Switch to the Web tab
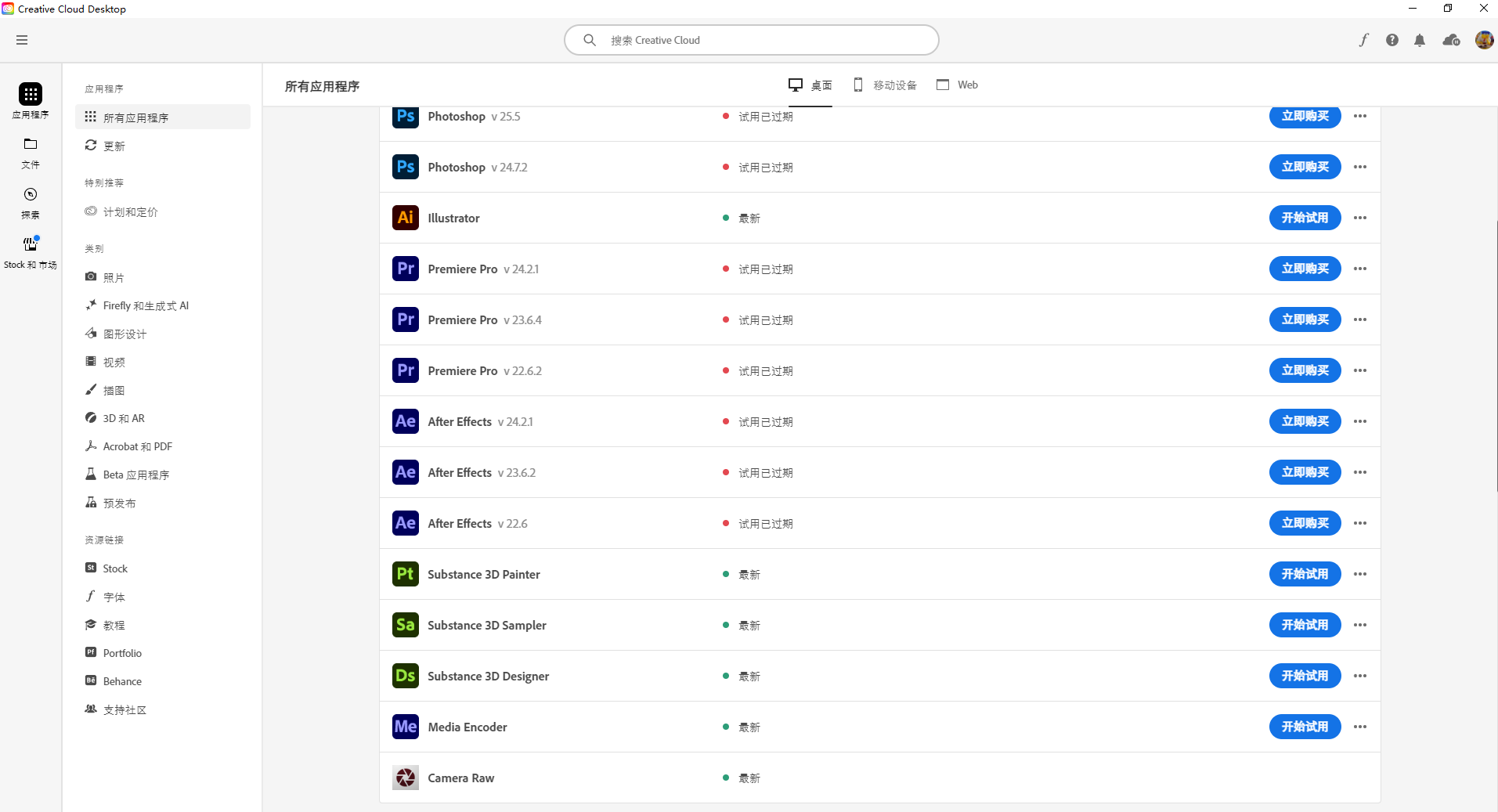1498x812 pixels. click(x=957, y=85)
